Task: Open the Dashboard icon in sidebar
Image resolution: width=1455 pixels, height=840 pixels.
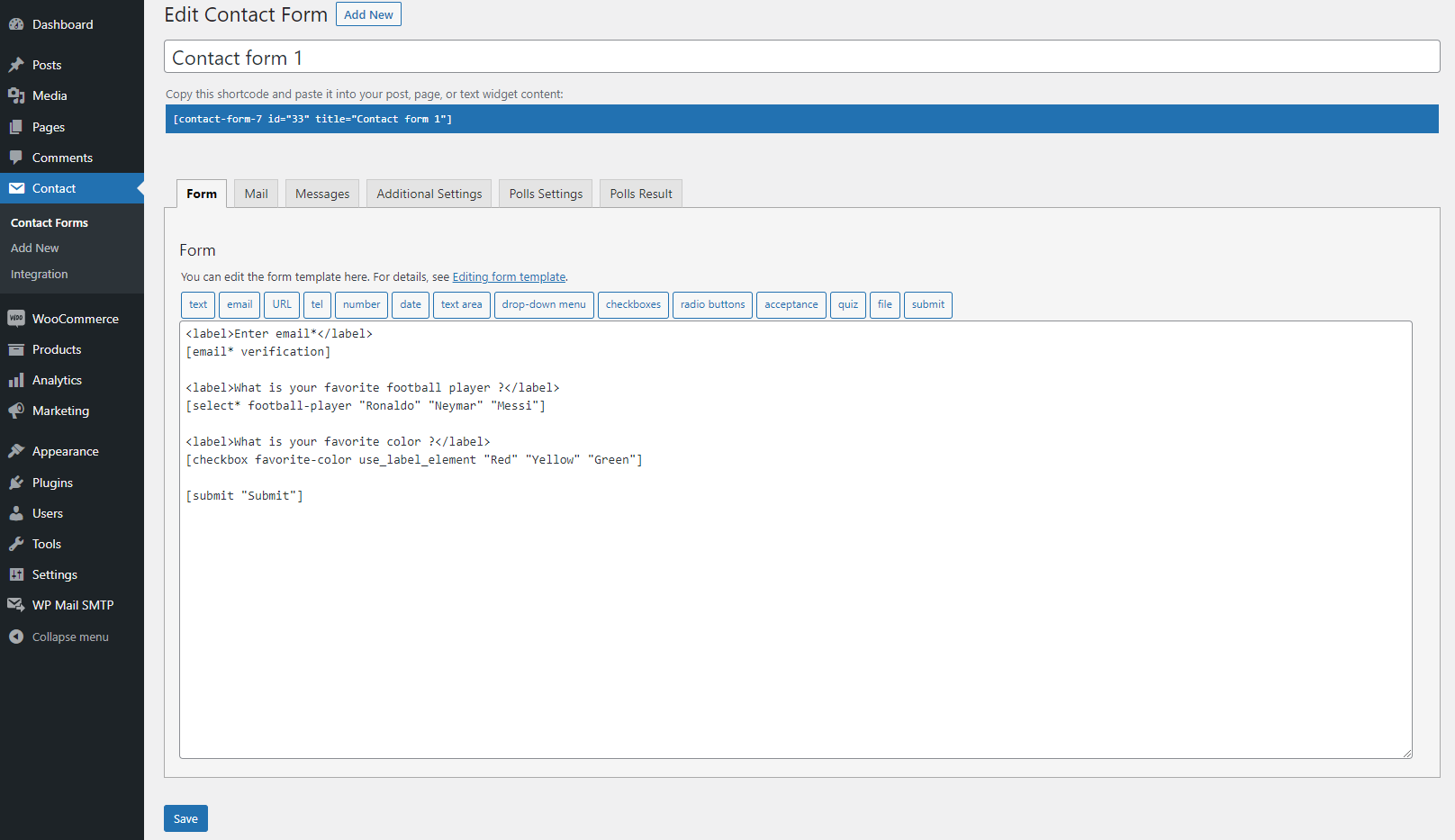Action: pyautogui.click(x=16, y=24)
